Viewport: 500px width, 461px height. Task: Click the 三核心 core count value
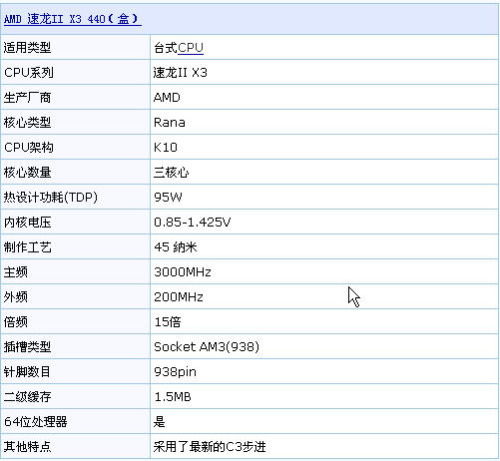point(171,172)
